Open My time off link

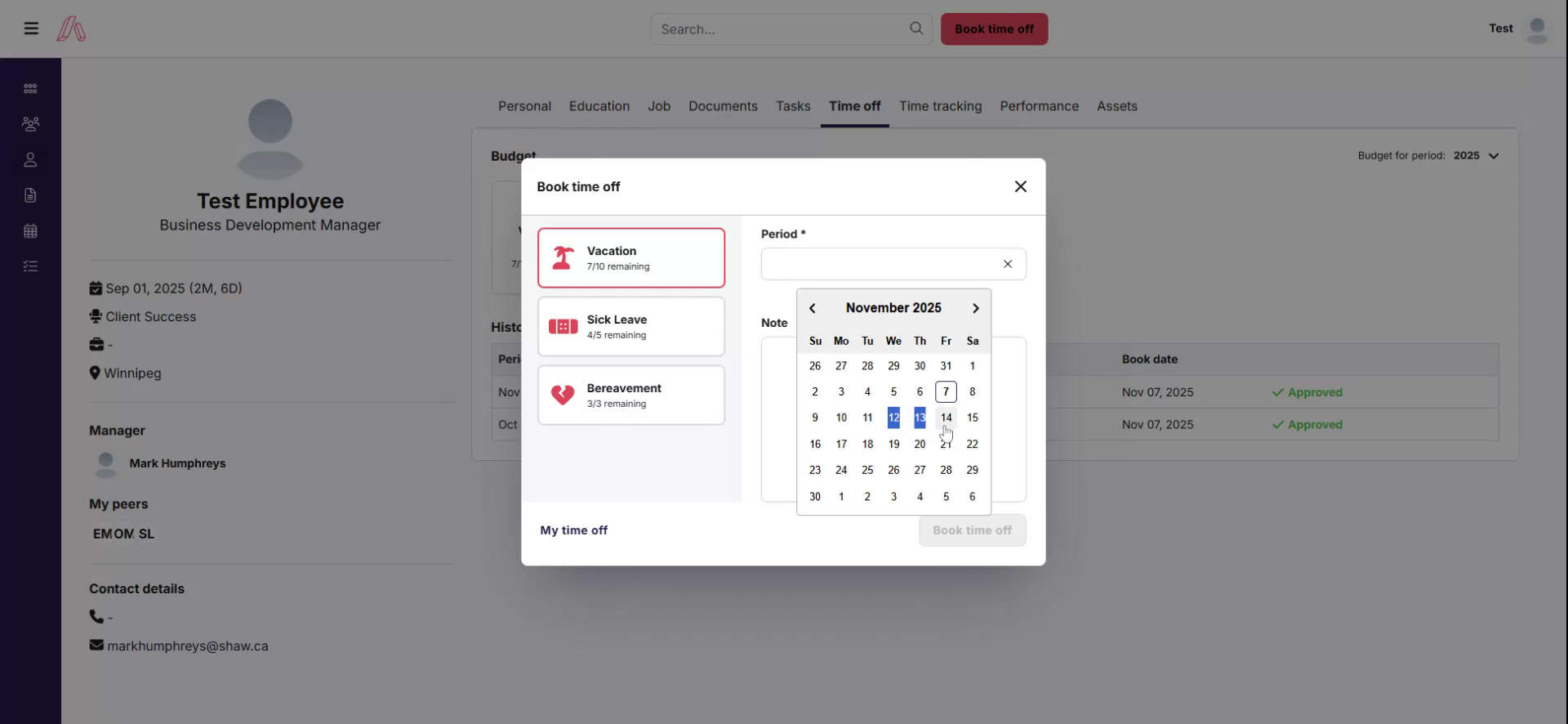click(573, 530)
